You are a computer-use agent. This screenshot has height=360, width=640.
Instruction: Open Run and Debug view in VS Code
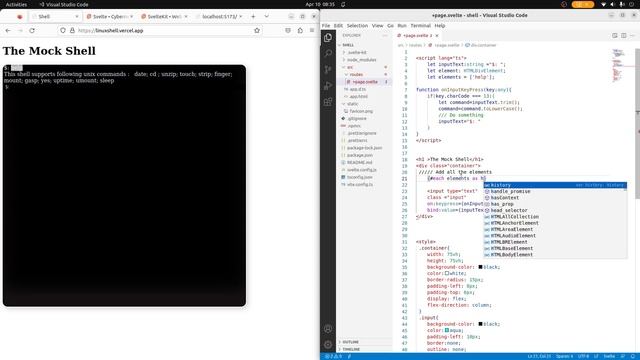coord(328,86)
